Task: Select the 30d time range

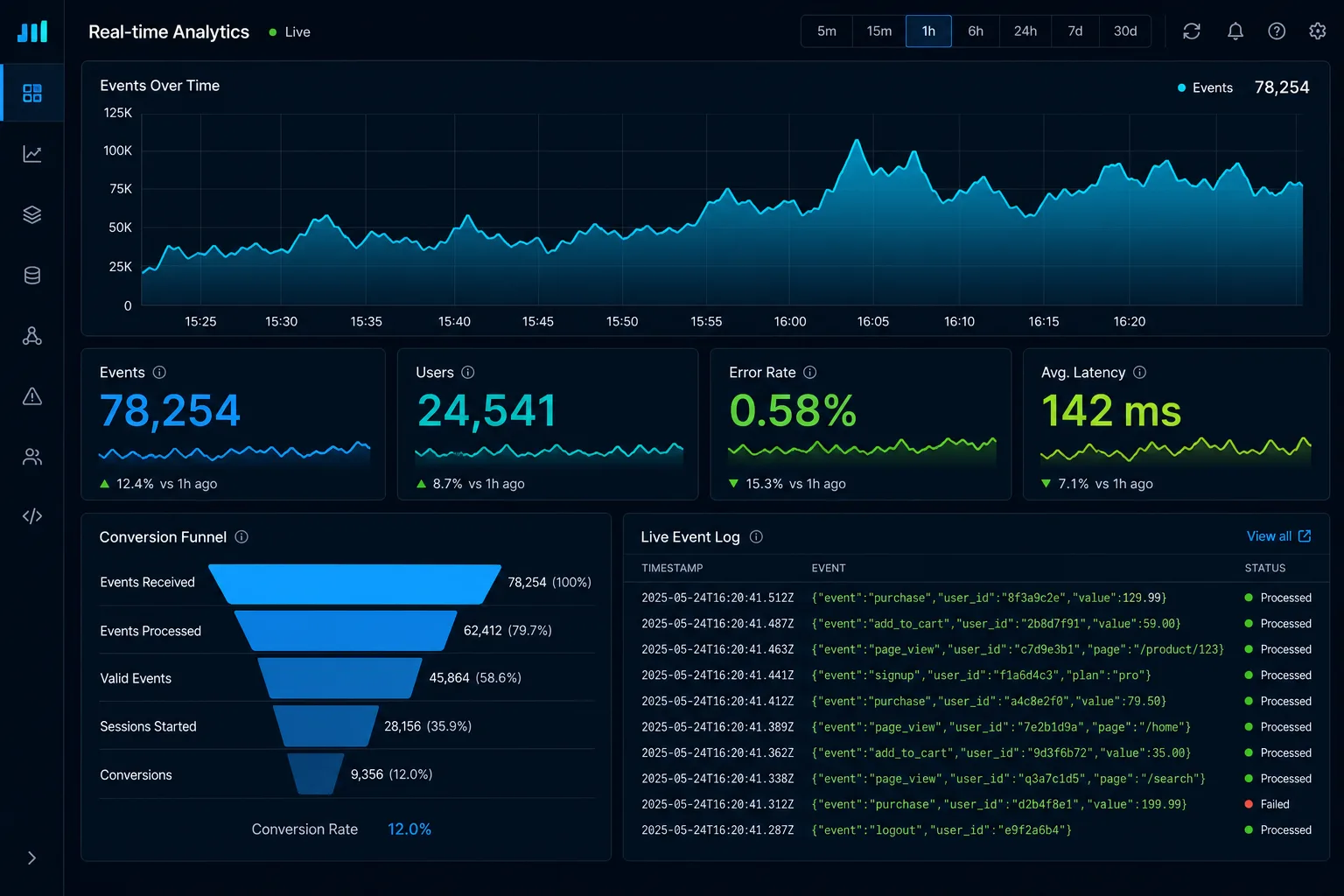Action: pyautogui.click(x=1125, y=31)
